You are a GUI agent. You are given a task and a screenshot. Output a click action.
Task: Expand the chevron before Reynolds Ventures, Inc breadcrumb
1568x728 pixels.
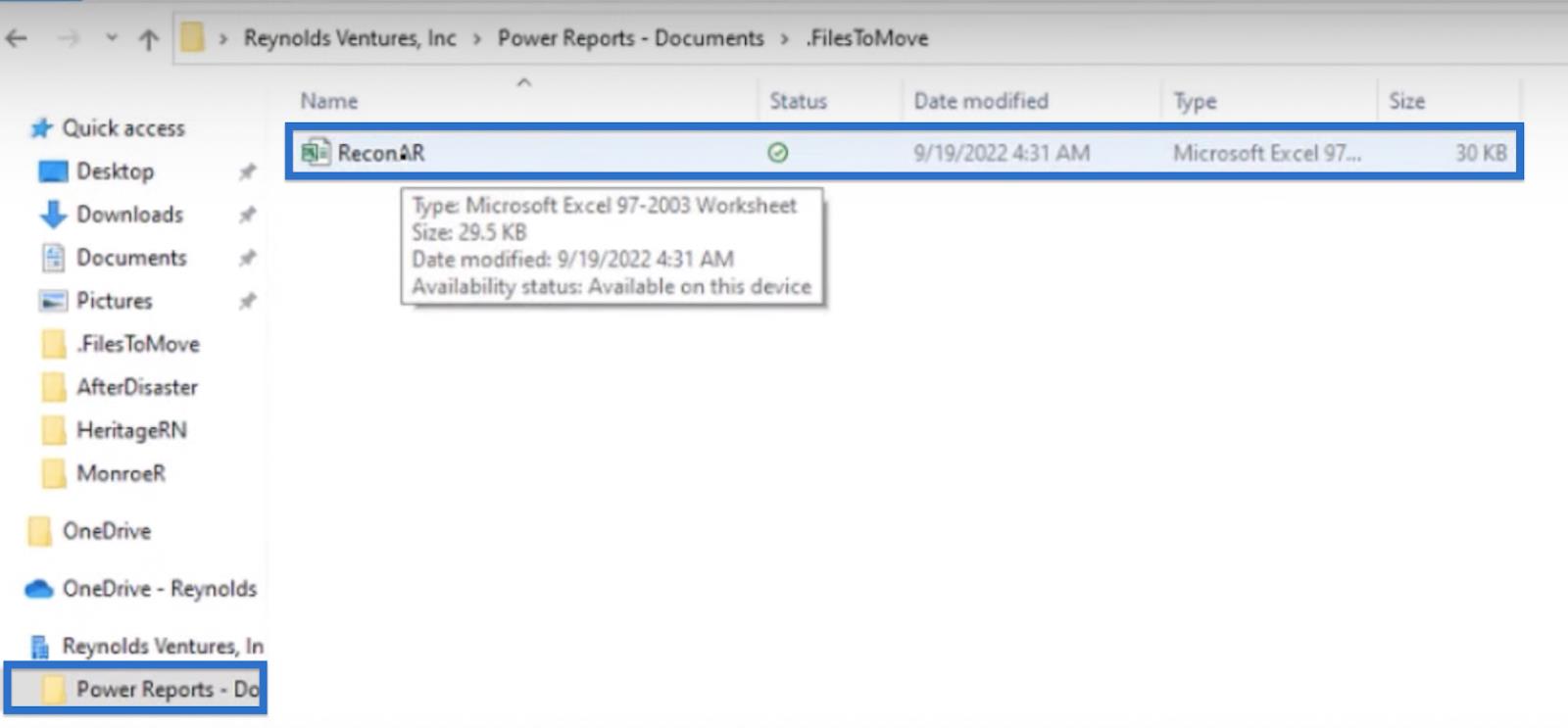coord(224,39)
